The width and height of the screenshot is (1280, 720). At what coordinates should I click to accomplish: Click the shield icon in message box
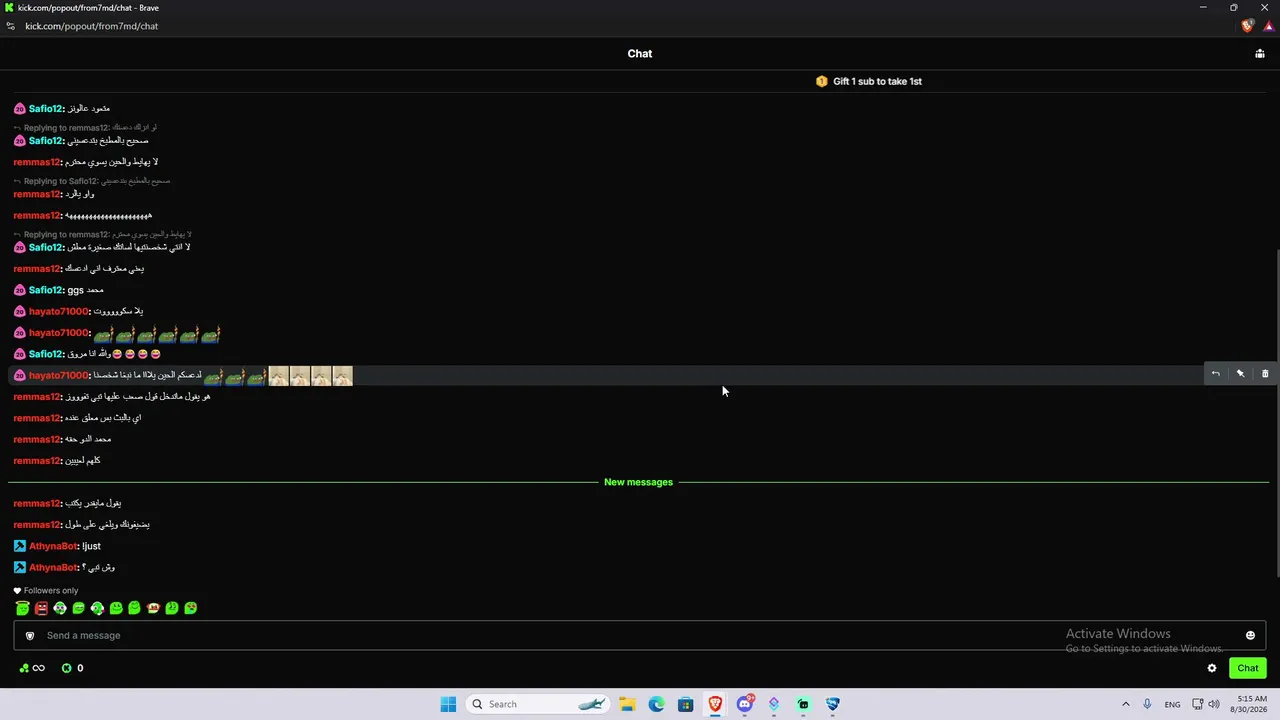[30, 635]
